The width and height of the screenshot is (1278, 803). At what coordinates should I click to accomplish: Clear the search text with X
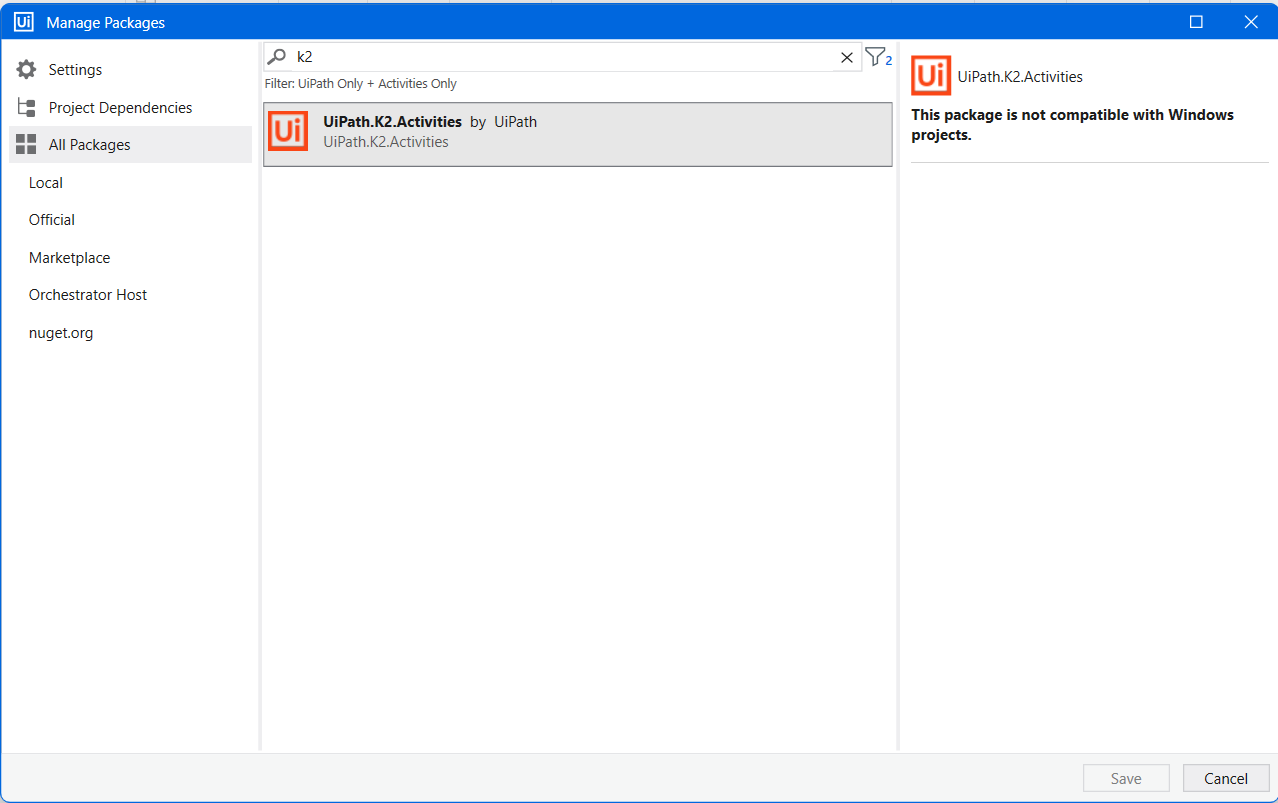[847, 57]
